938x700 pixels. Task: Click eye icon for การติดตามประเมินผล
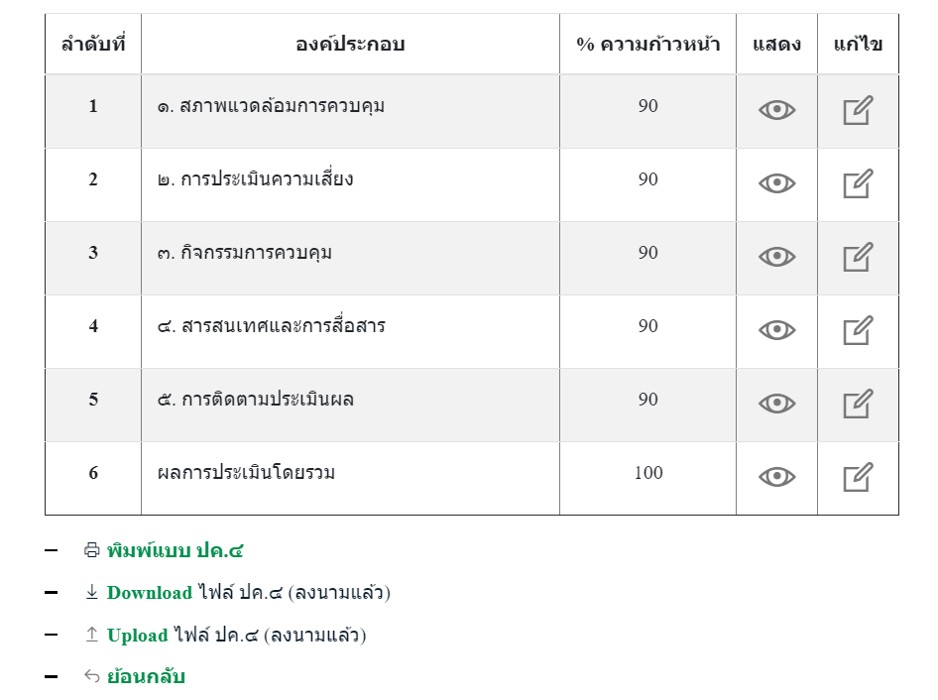(x=776, y=404)
